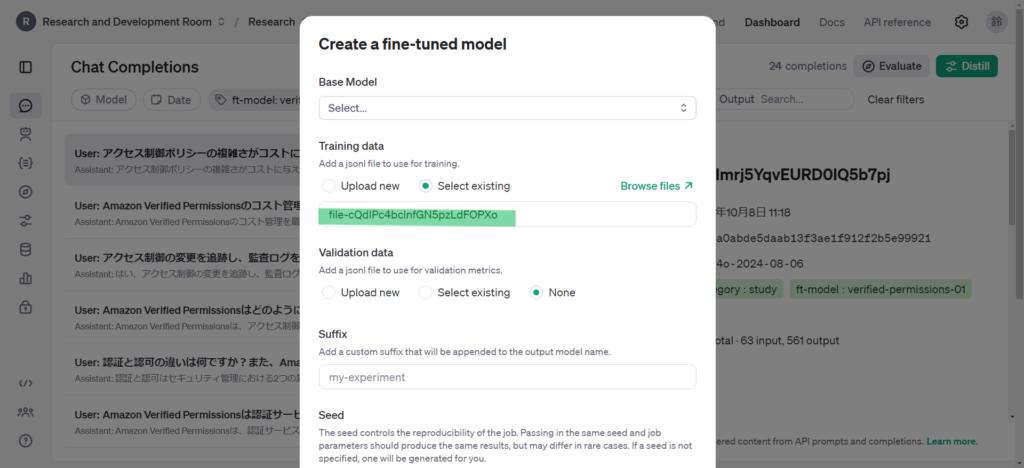
Task: Select None for validation data
Action: (537, 293)
